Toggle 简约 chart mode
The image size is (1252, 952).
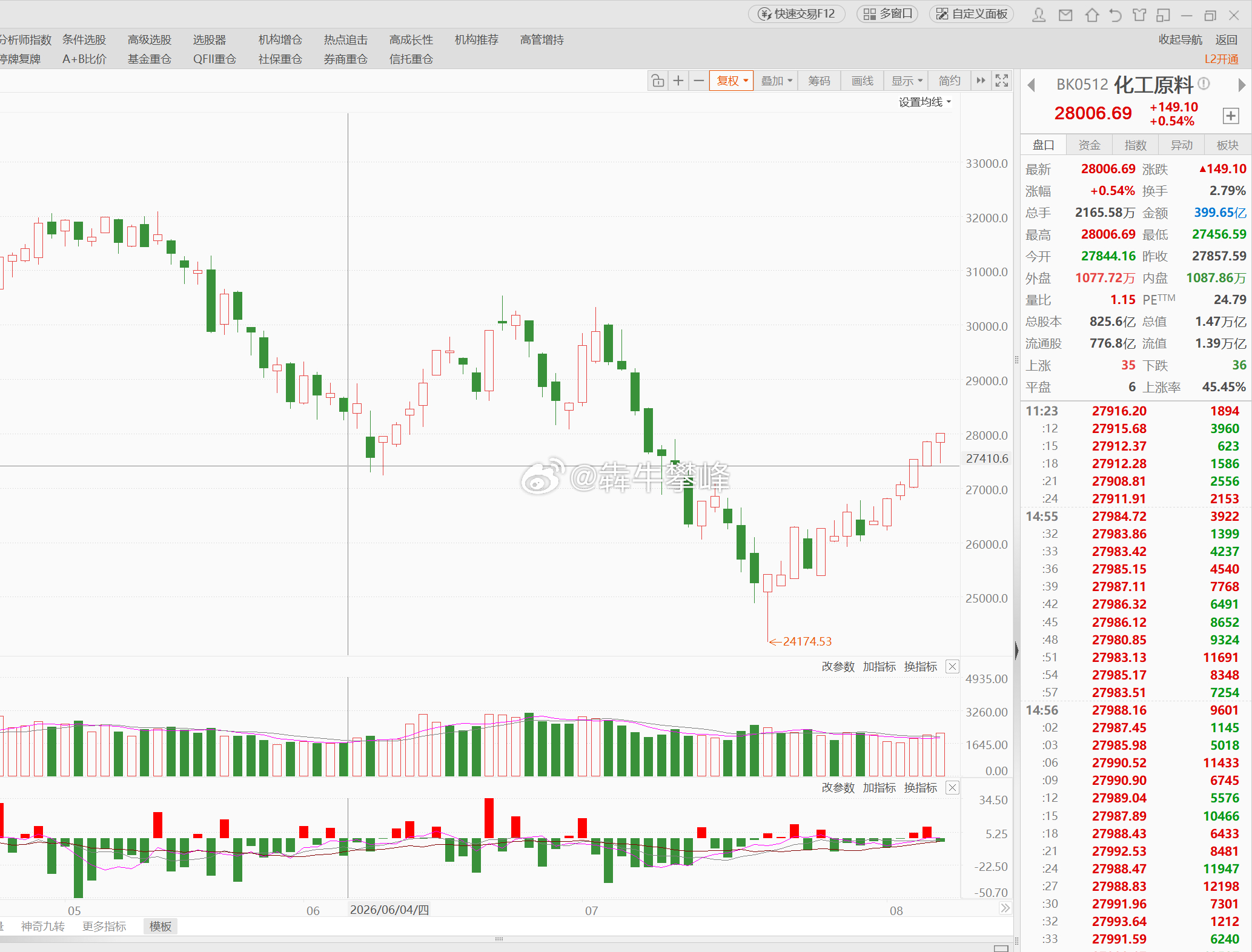(x=949, y=81)
